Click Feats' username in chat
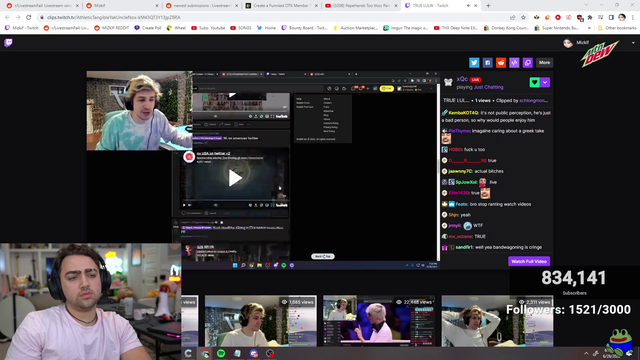Image resolution: width=640 pixels, height=360 pixels. 462,204
